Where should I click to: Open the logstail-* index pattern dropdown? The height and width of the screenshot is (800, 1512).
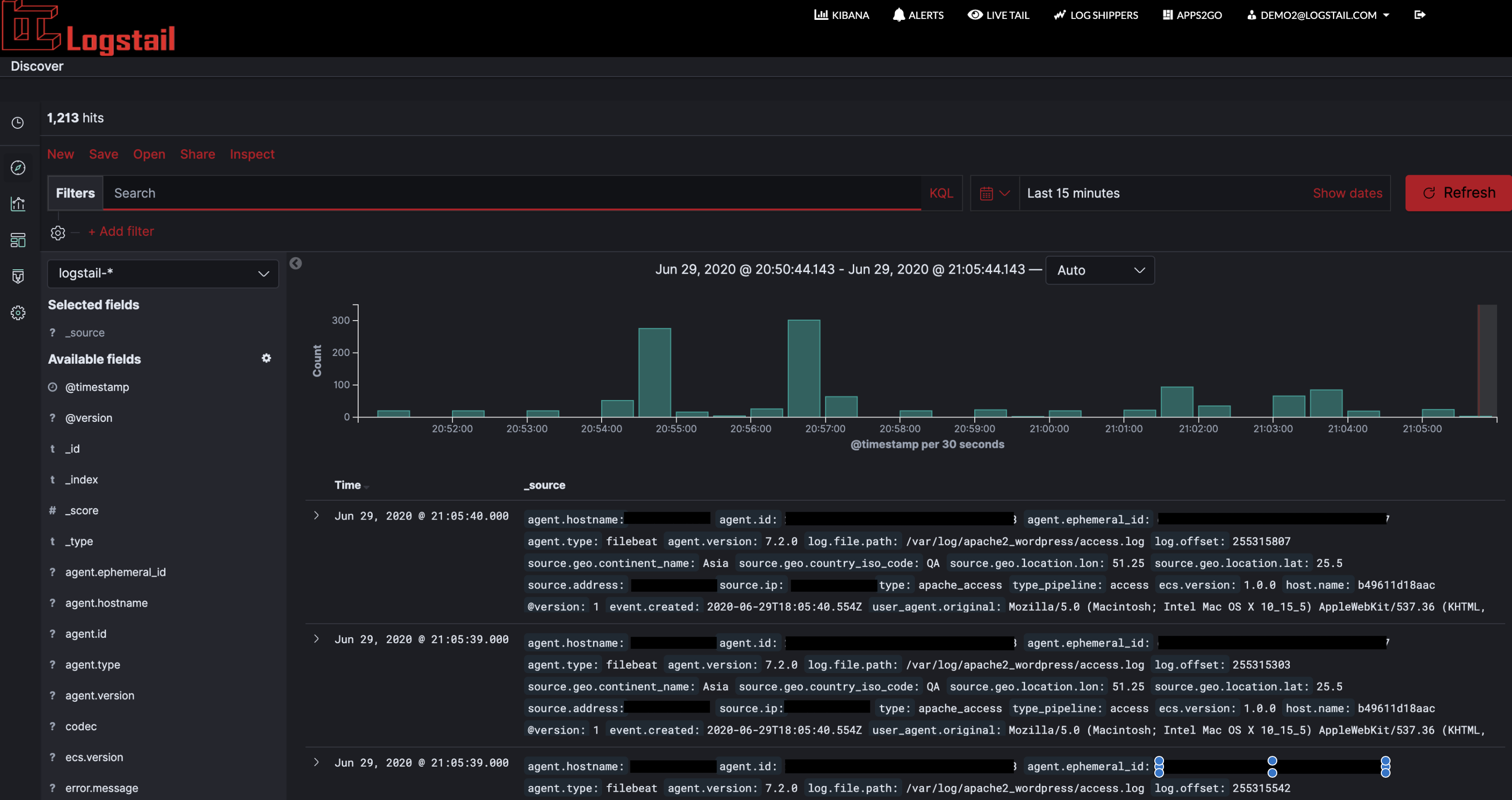point(163,274)
